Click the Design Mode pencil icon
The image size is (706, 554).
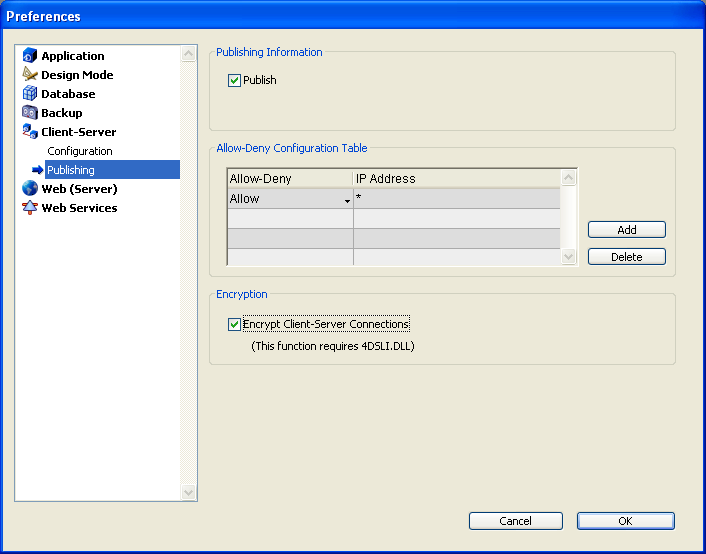pyautogui.click(x=30, y=75)
